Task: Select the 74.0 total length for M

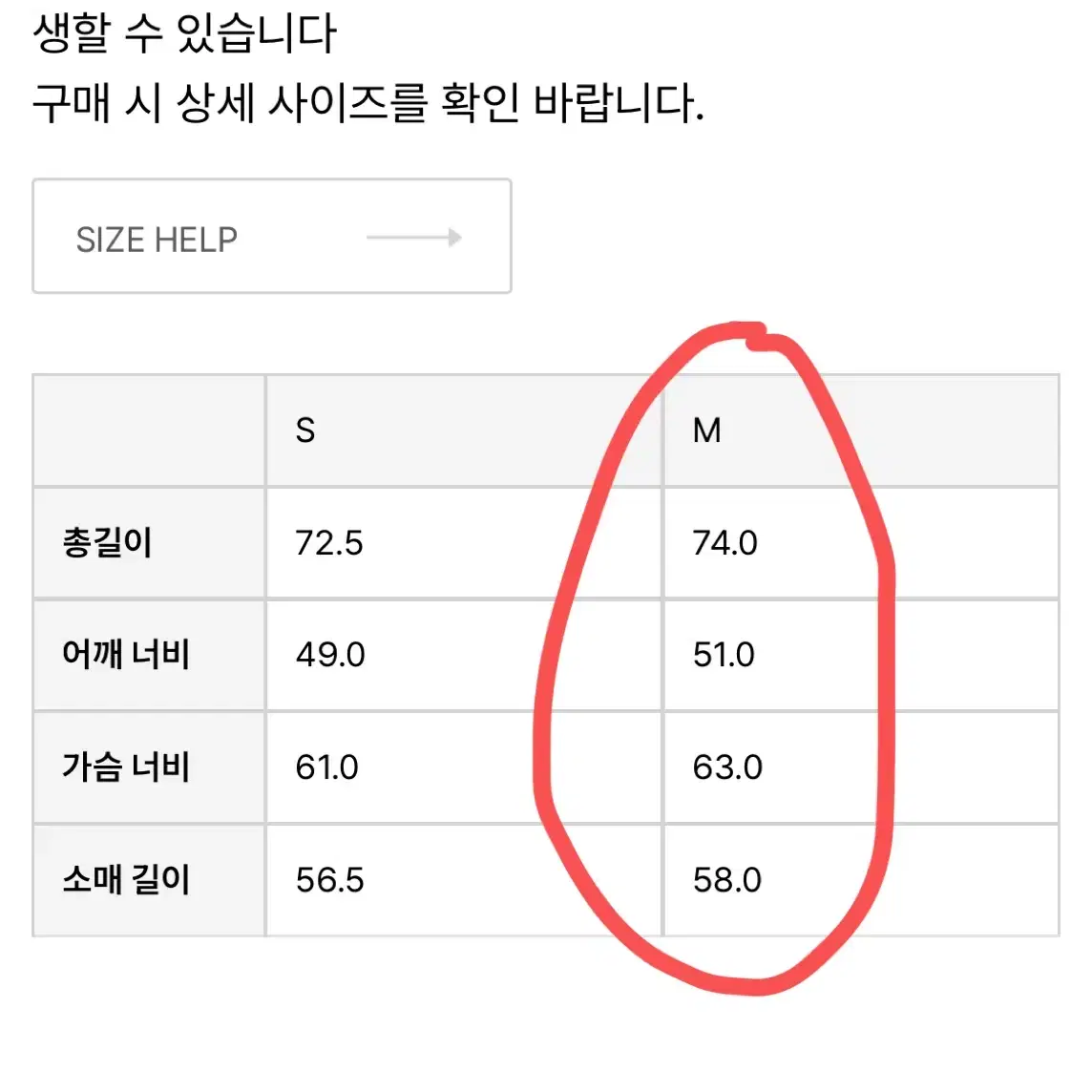Action: pos(862,542)
